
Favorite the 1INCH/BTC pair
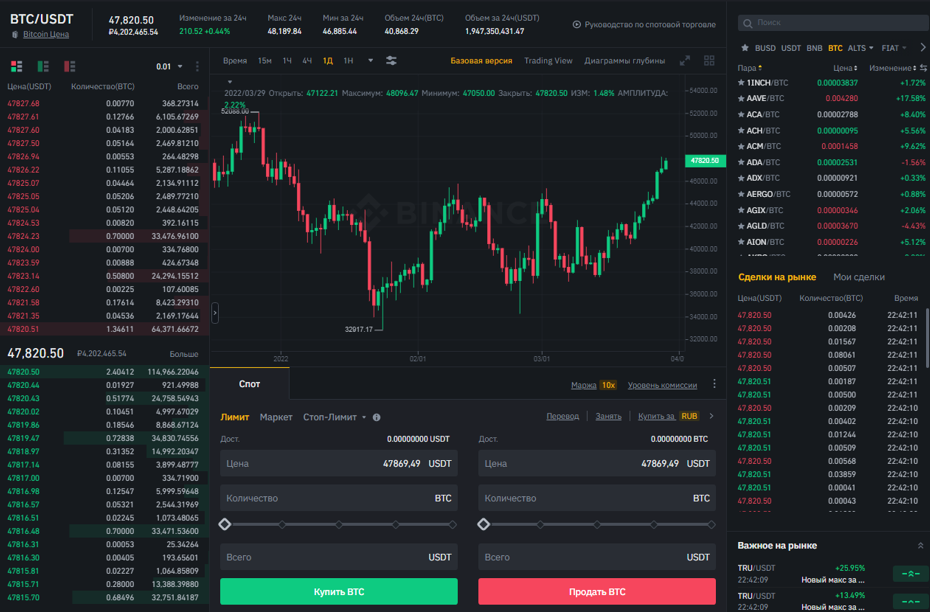pyautogui.click(x=741, y=82)
